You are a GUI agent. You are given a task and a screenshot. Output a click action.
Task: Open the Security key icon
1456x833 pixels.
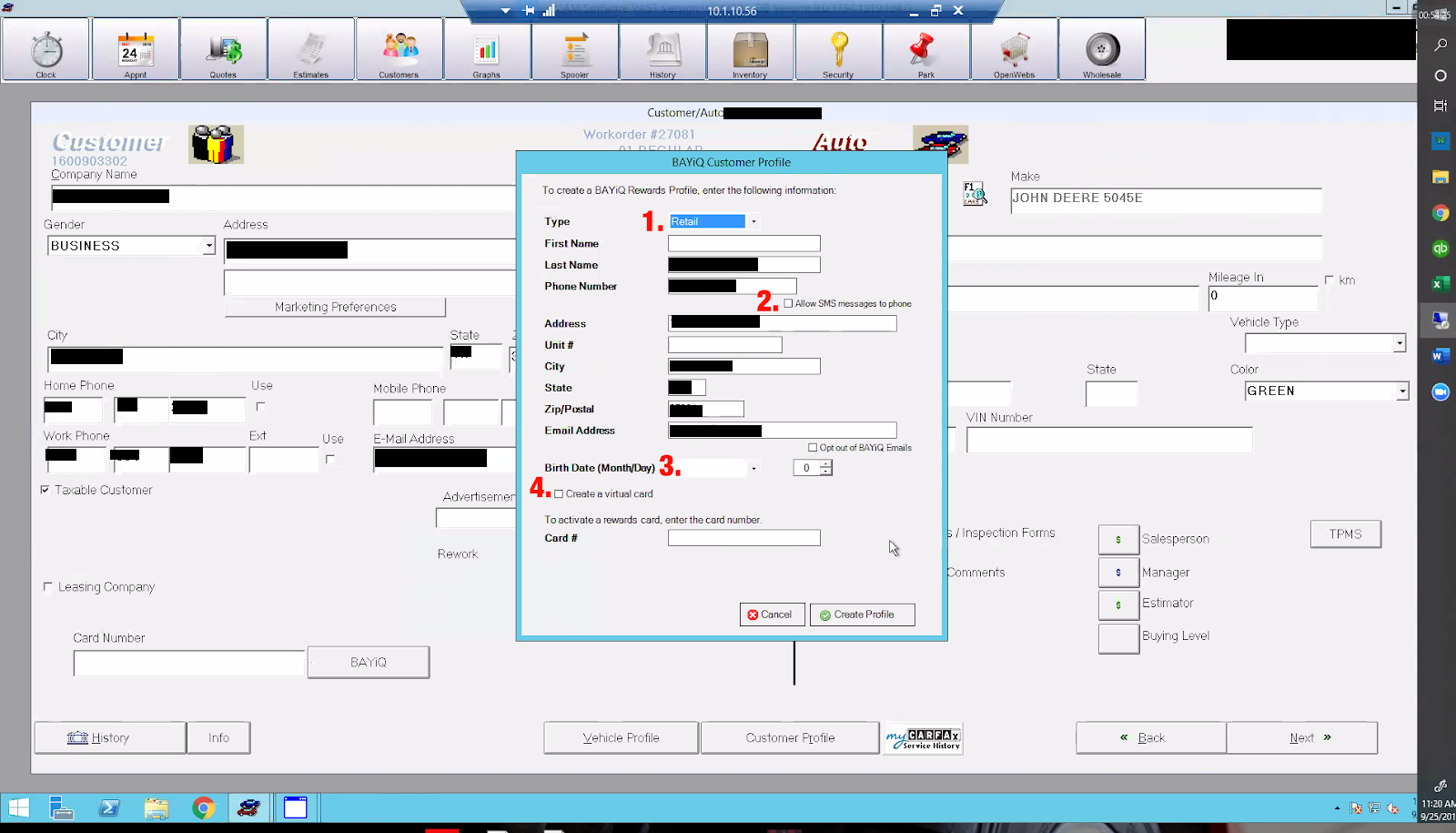838,50
